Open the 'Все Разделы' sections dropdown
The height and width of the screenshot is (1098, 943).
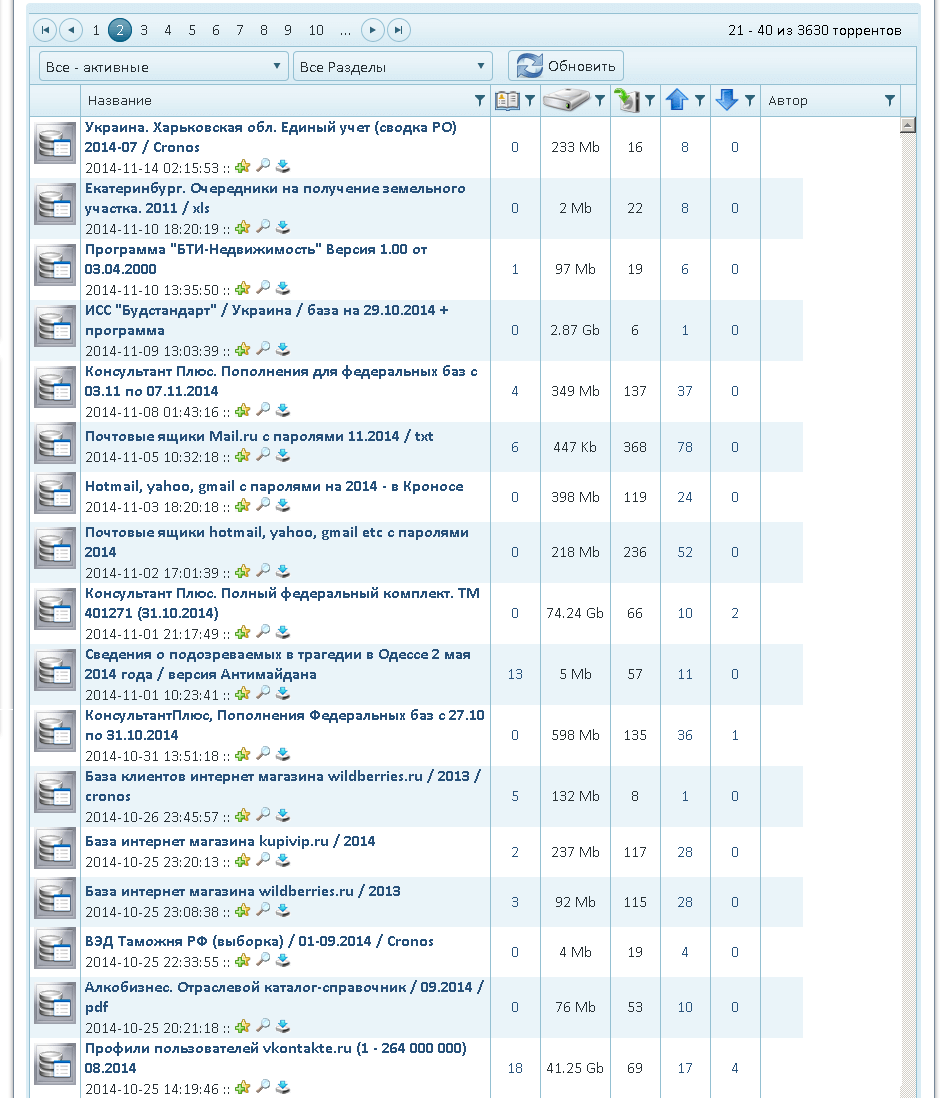[393, 67]
